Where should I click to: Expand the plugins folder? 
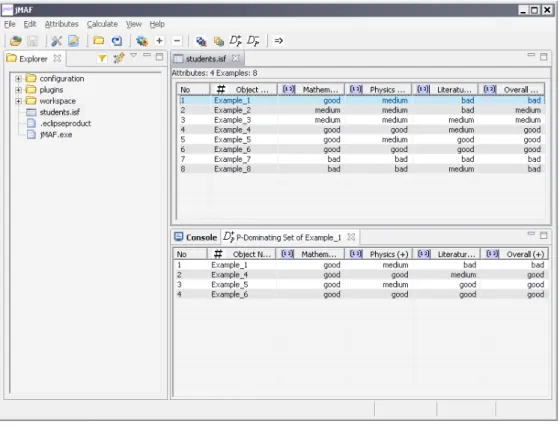[x=18, y=90]
